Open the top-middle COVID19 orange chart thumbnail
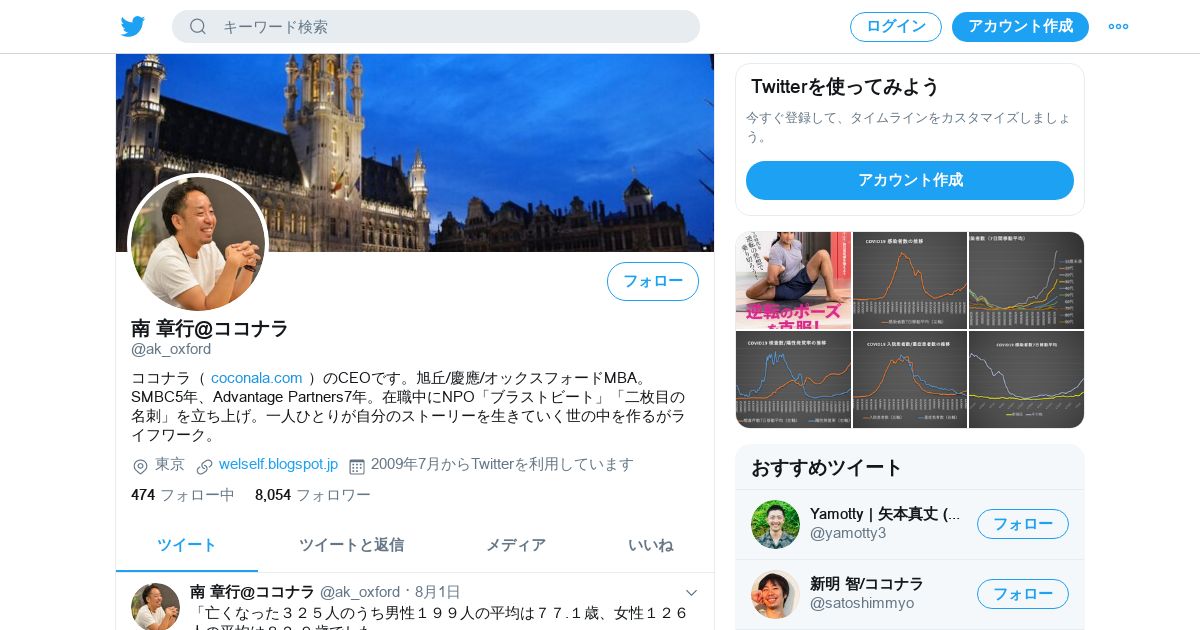This screenshot has width=1200, height=630. click(910, 280)
